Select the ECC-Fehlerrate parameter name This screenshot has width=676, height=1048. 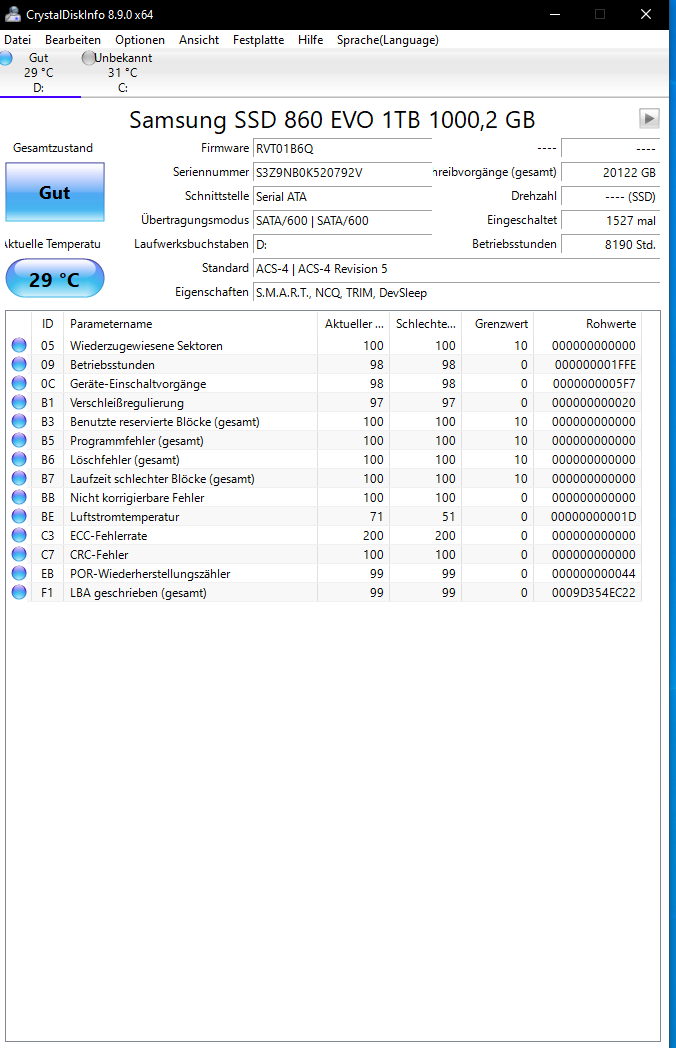pos(108,535)
